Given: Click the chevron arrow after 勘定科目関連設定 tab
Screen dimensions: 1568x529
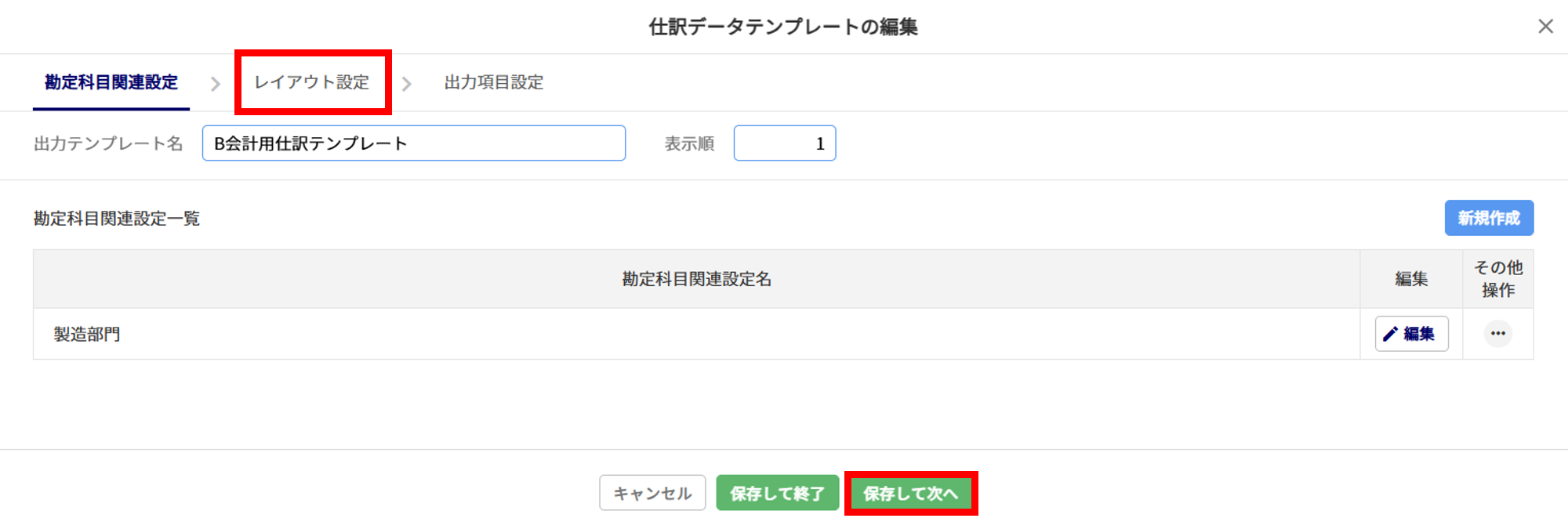Looking at the screenshot, I should (x=216, y=84).
